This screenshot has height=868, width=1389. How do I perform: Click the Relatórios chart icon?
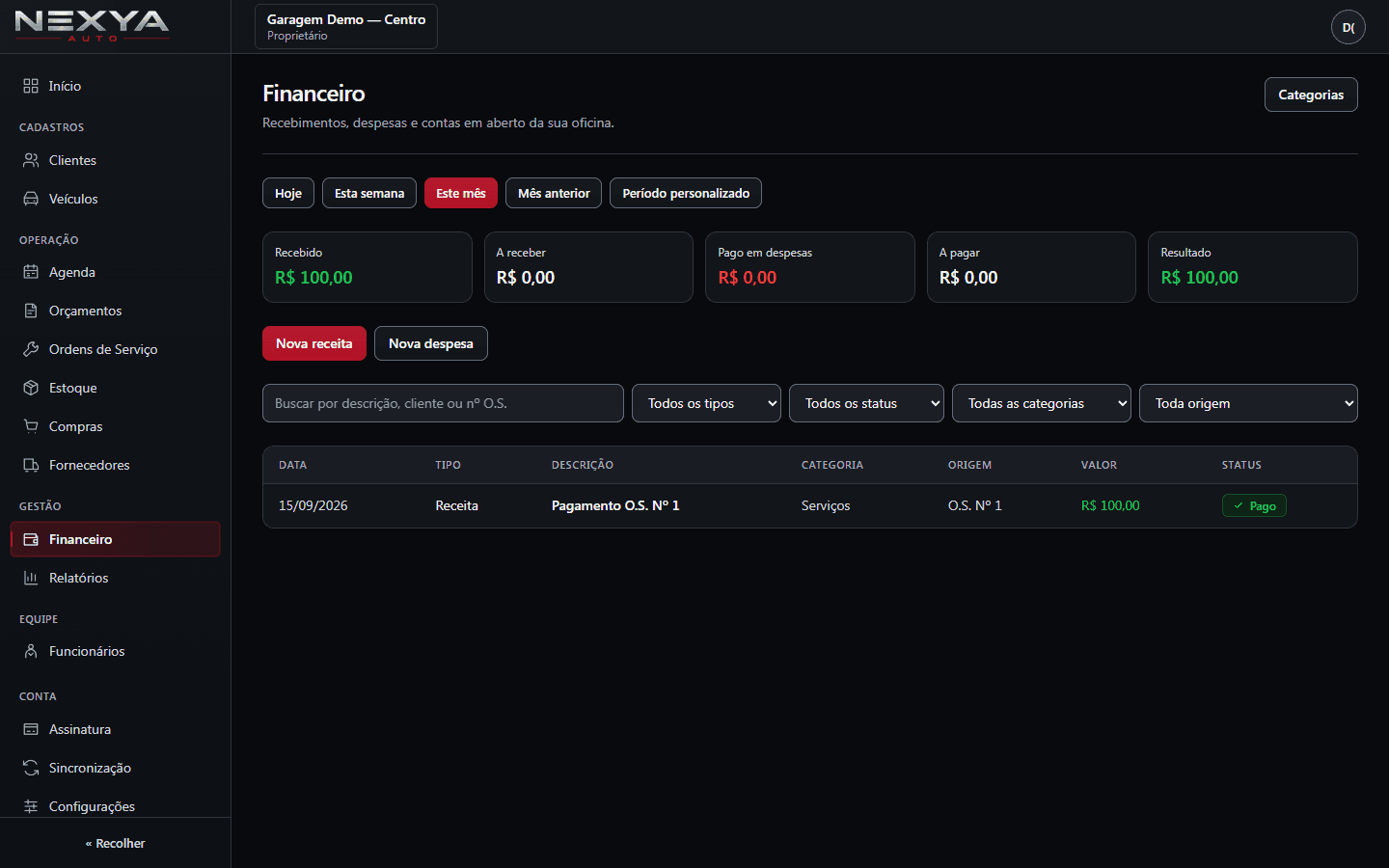point(31,578)
